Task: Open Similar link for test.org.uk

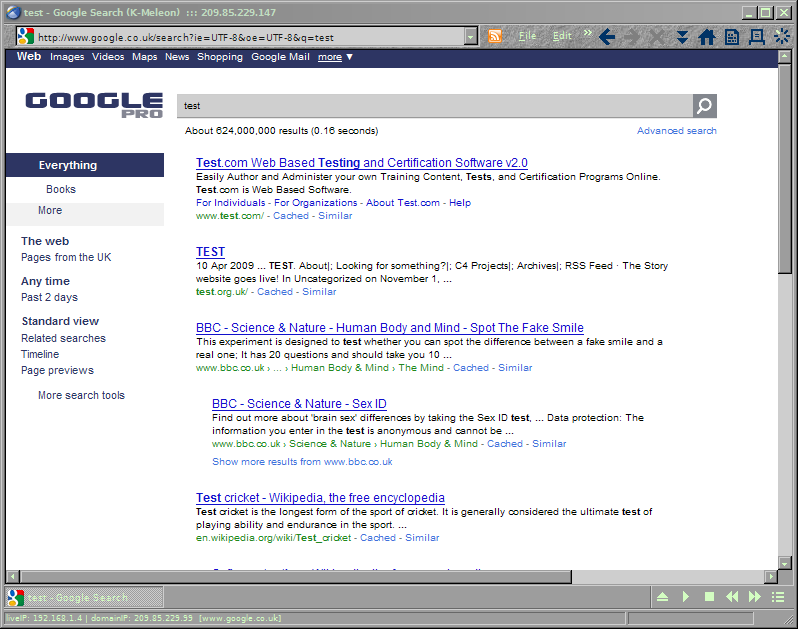Action: point(319,292)
